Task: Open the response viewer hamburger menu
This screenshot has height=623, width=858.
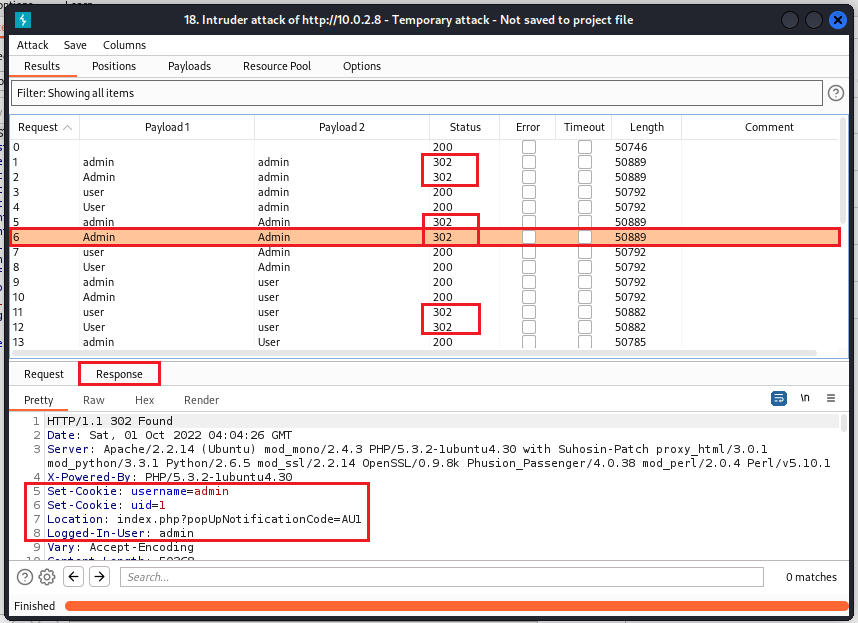Action: [831, 398]
